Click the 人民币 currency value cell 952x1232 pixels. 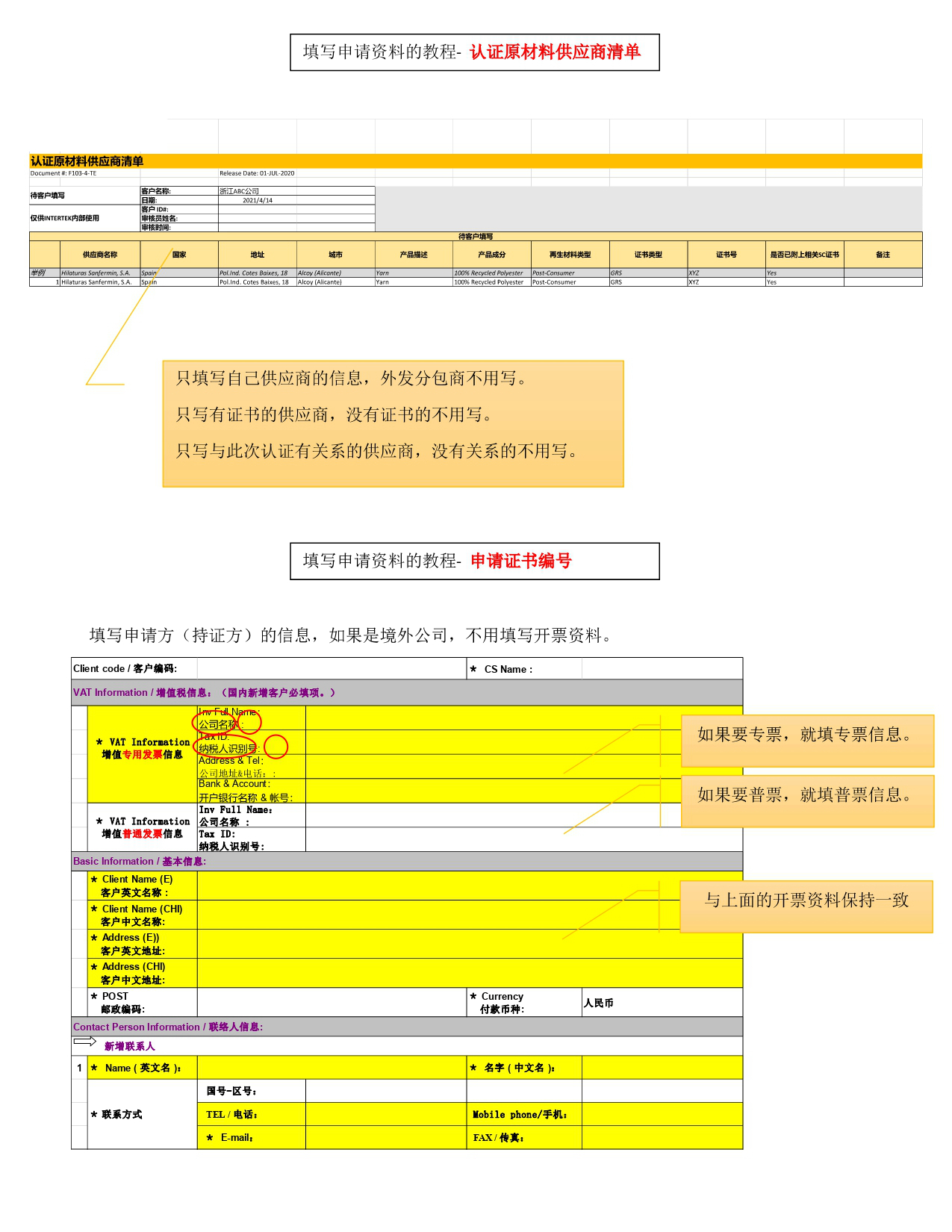point(662,1002)
